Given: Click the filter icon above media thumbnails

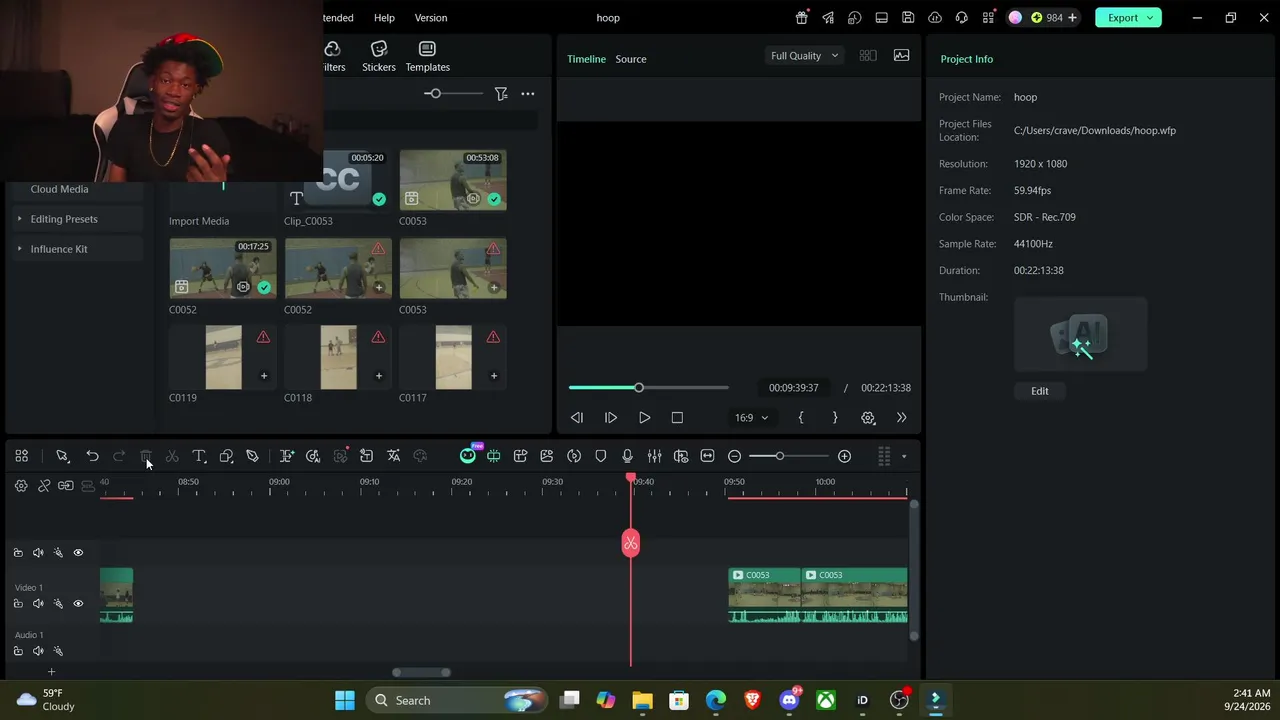Looking at the screenshot, I should coord(501,94).
